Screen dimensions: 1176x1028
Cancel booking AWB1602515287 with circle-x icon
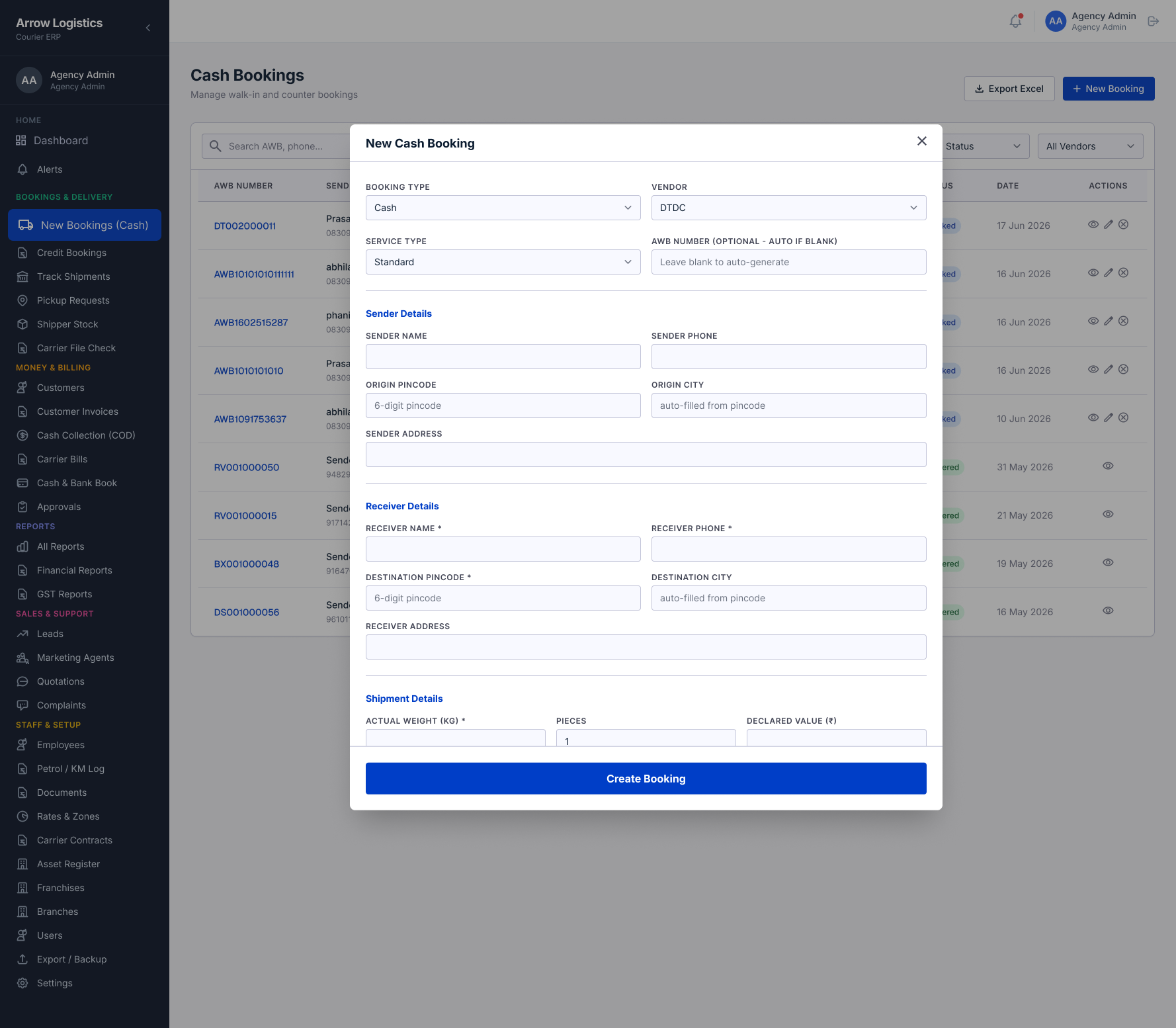(x=1123, y=321)
